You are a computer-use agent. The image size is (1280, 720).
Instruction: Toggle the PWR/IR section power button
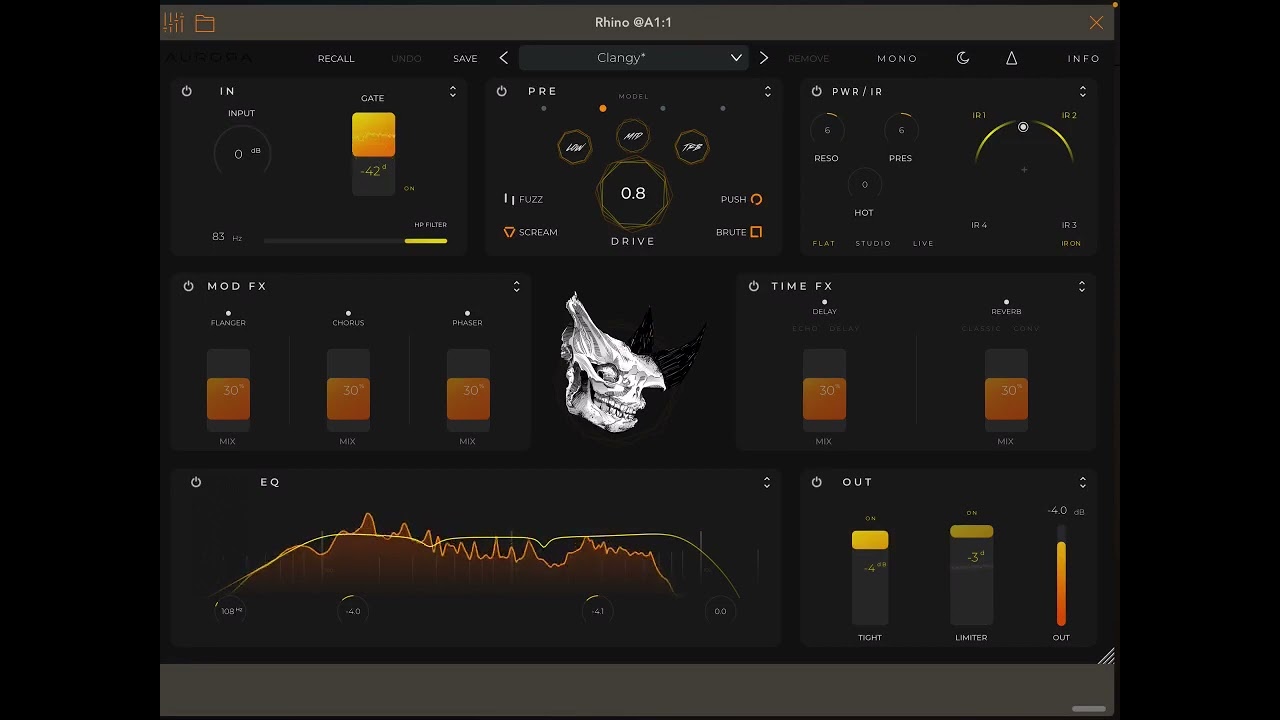tap(817, 91)
